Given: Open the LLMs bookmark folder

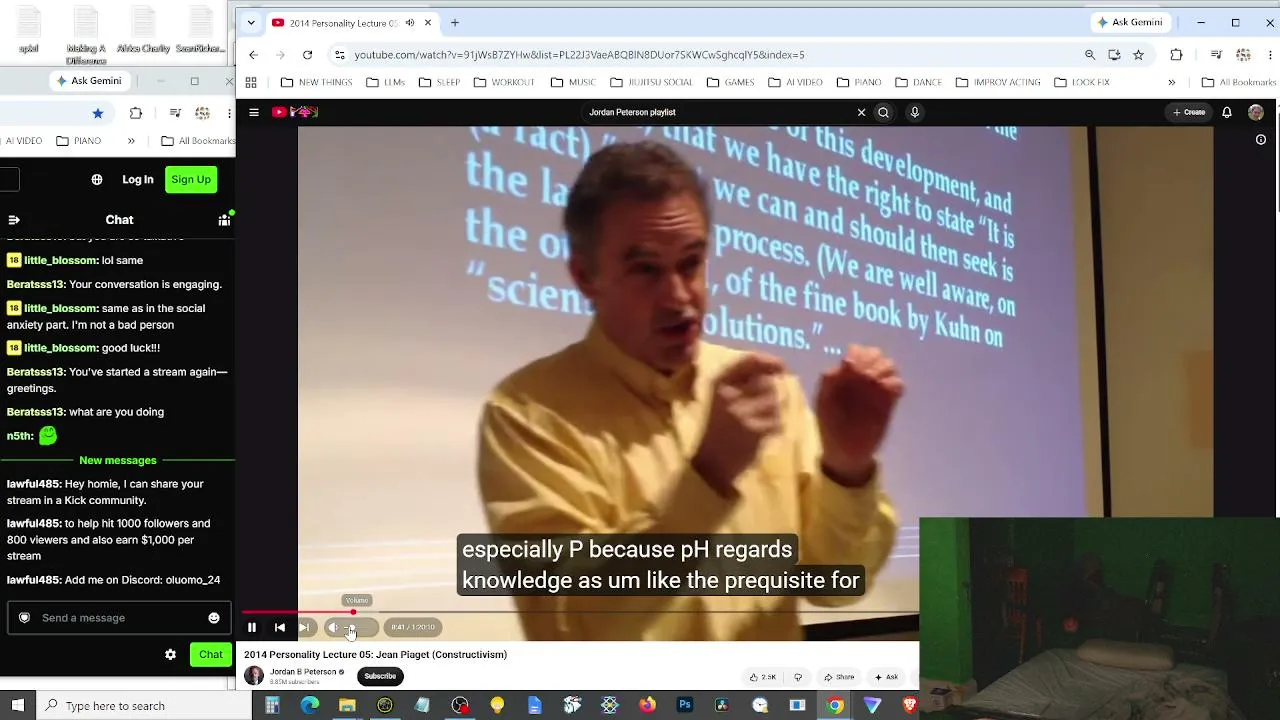Looking at the screenshot, I should tap(386, 82).
